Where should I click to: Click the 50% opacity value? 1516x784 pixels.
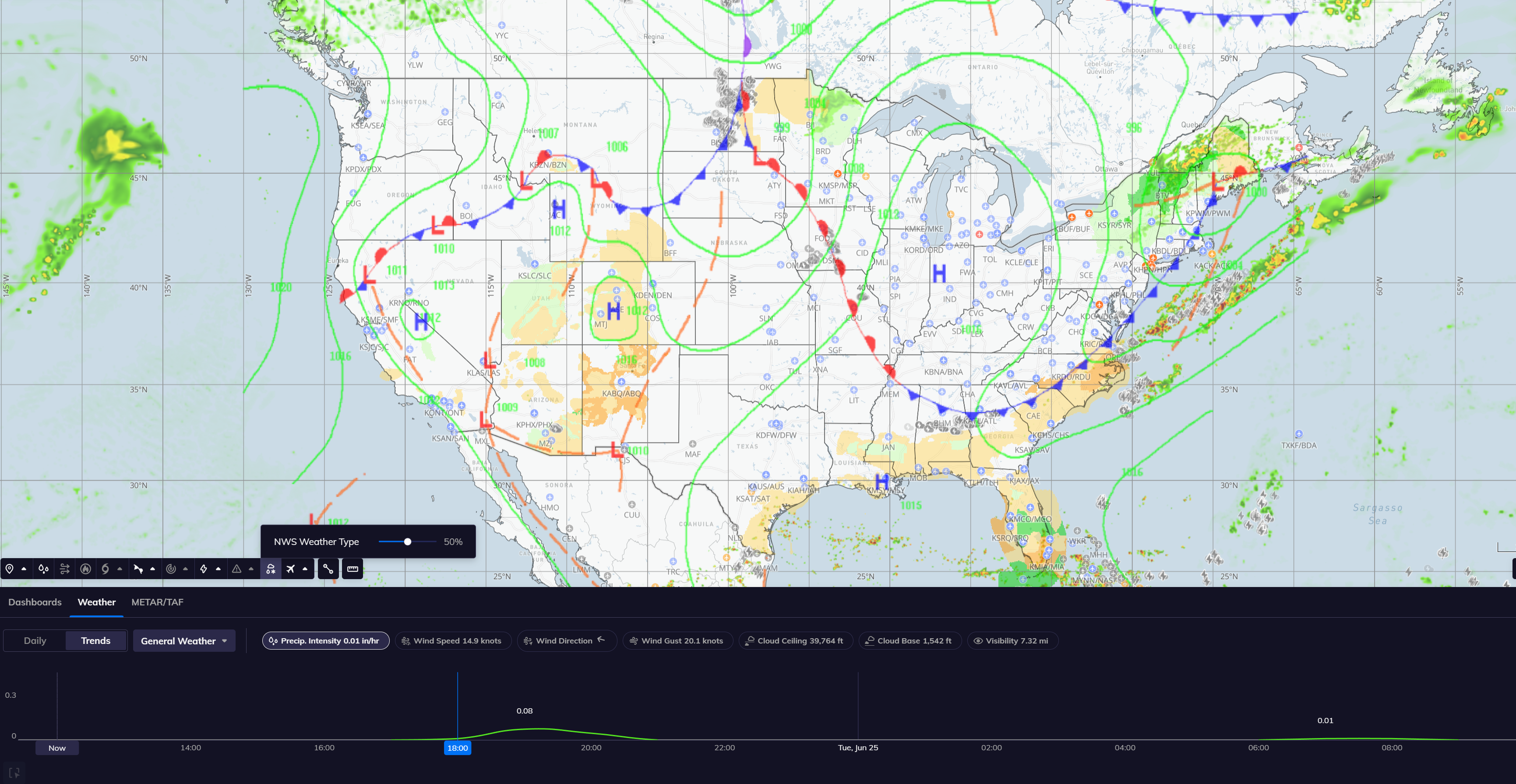click(452, 541)
